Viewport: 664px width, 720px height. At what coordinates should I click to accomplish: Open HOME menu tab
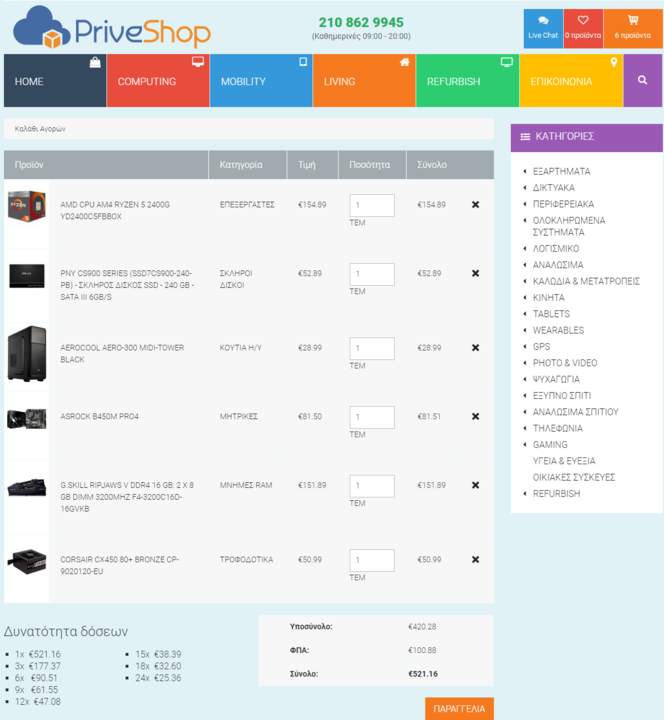(x=55, y=81)
